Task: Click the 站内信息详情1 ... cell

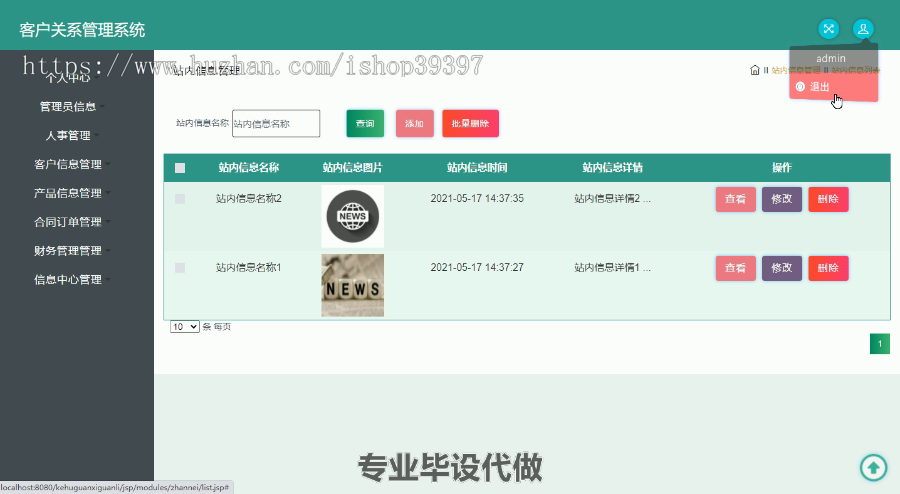Action: tap(612, 267)
